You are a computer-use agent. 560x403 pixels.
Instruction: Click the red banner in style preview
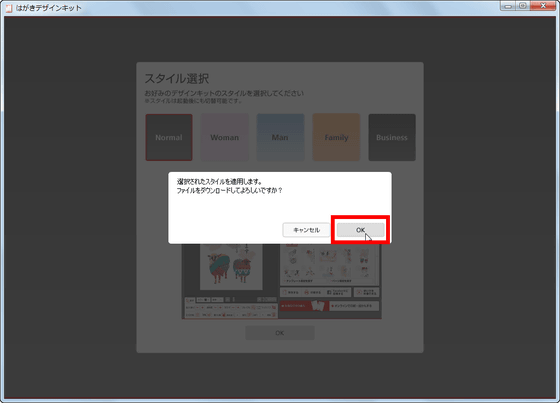pyautogui.click(x=304, y=306)
